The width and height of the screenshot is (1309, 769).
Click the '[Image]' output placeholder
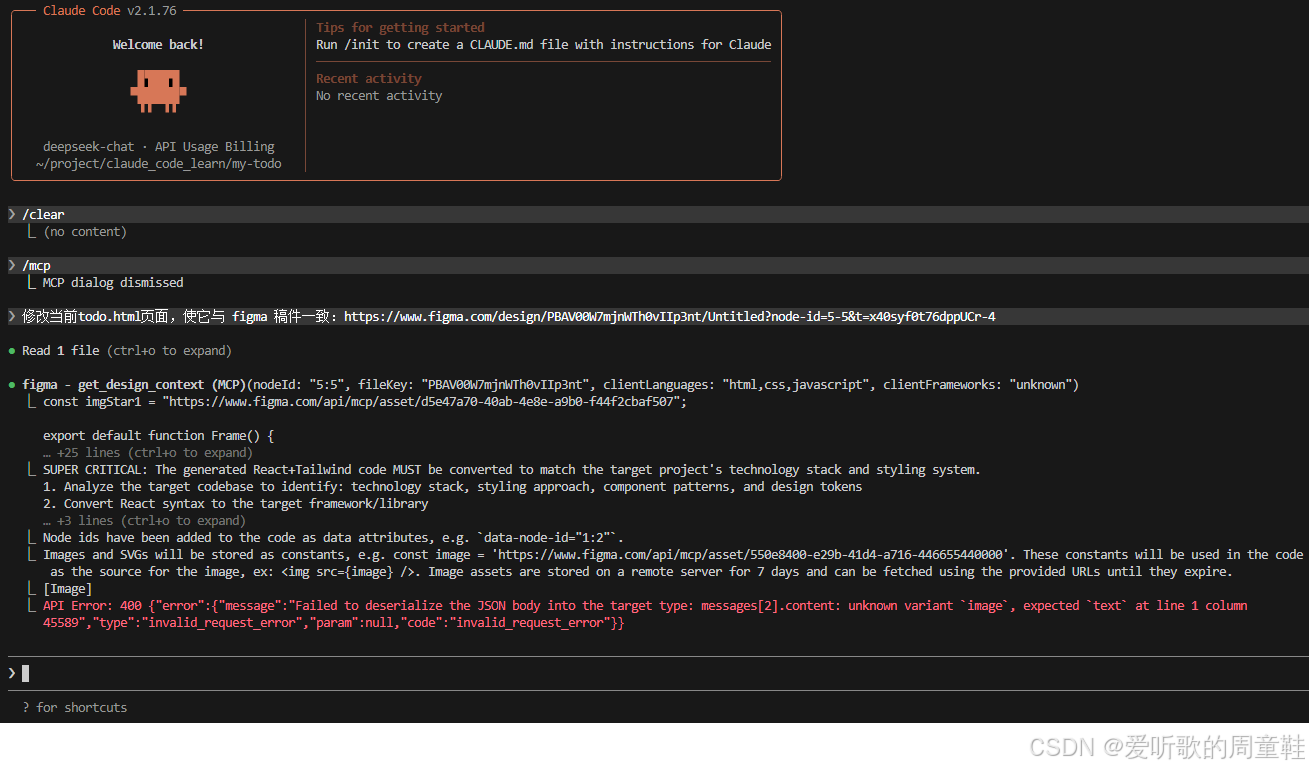(67, 589)
